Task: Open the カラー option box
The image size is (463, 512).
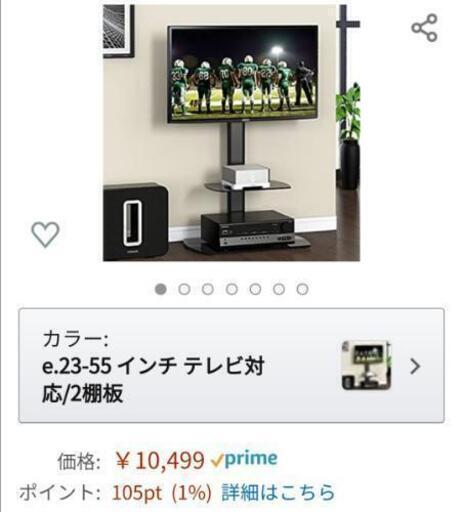Action: [x=231, y=366]
